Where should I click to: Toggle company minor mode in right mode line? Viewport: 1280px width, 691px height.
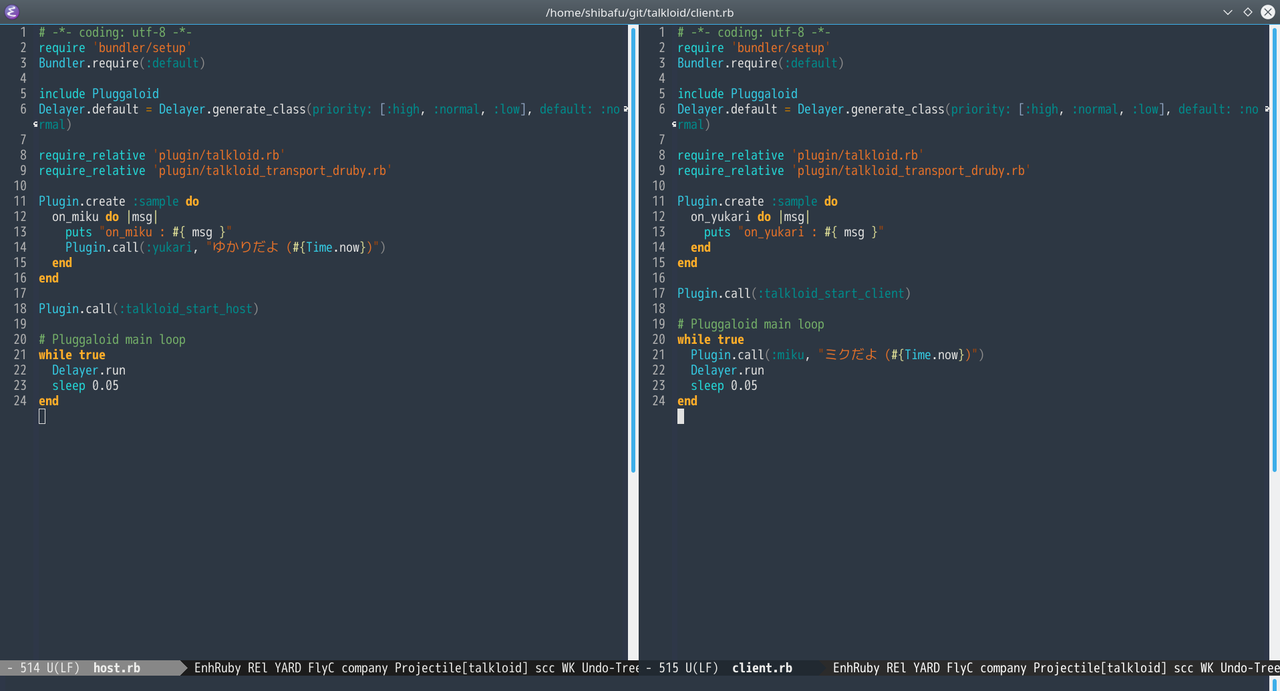(x=1002, y=667)
